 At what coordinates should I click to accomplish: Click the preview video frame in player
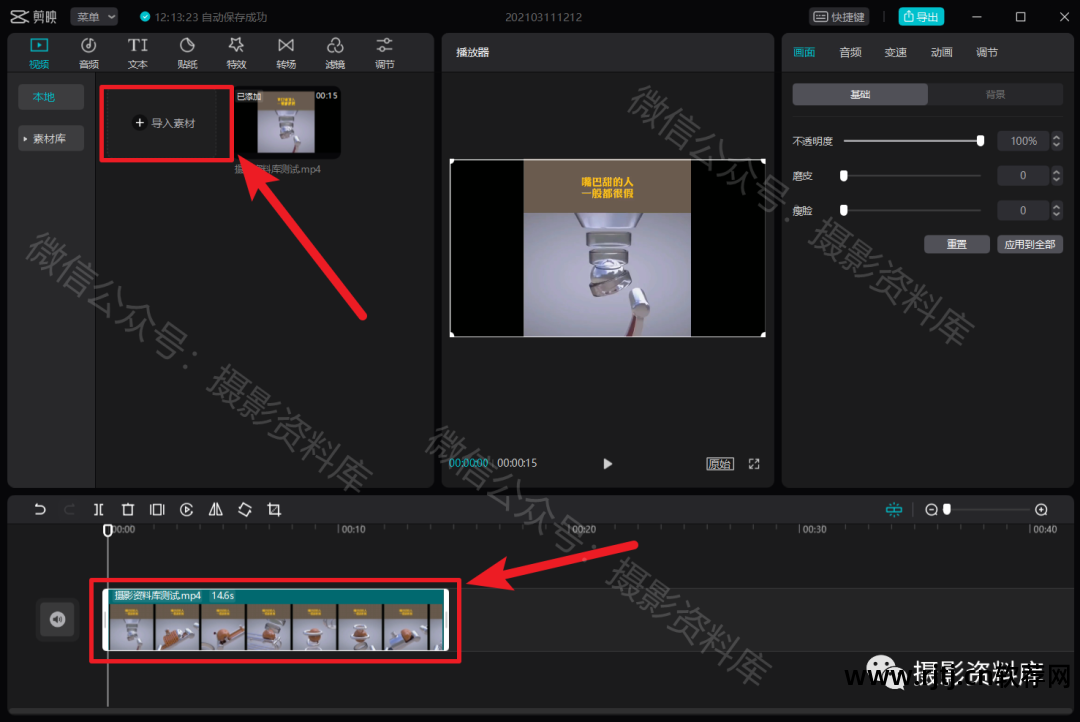tap(607, 248)
